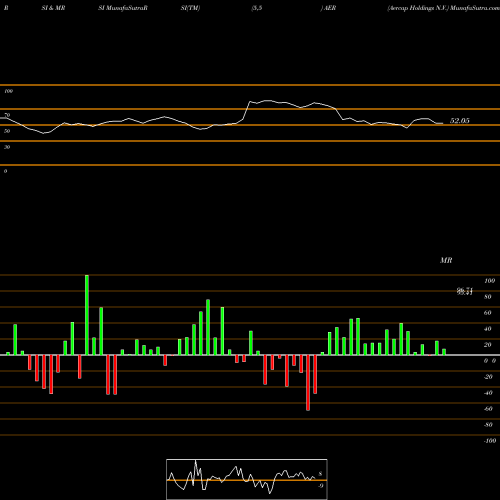This screenshot has width=500, height=500.
Task: Click the -60 label on MR axis
Action: pyautogui.click(x=488, y=409)
